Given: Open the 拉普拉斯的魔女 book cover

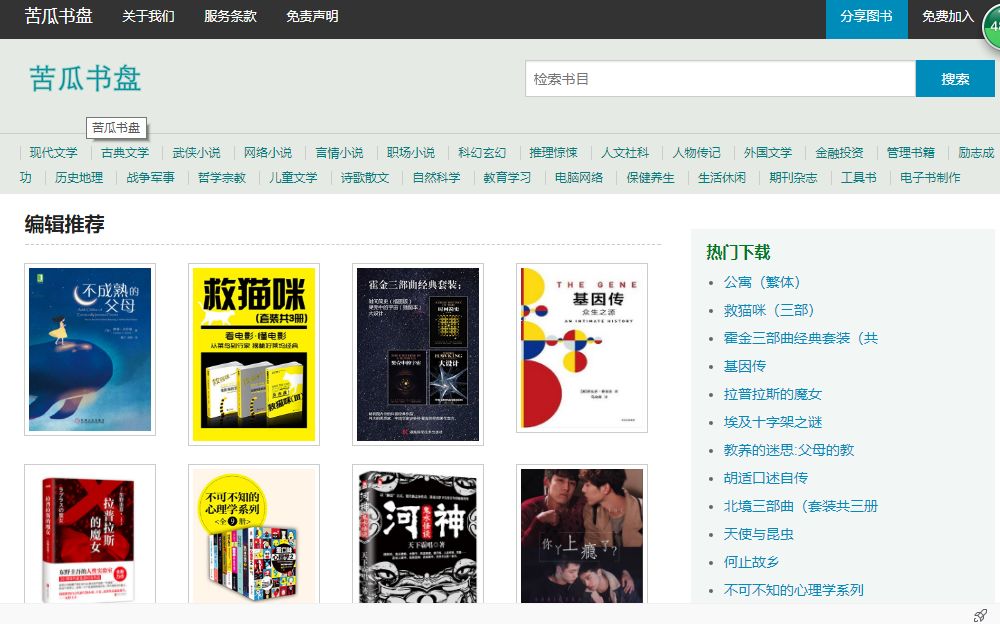Looking at the screenshot, I should click(x=90, y=535).
